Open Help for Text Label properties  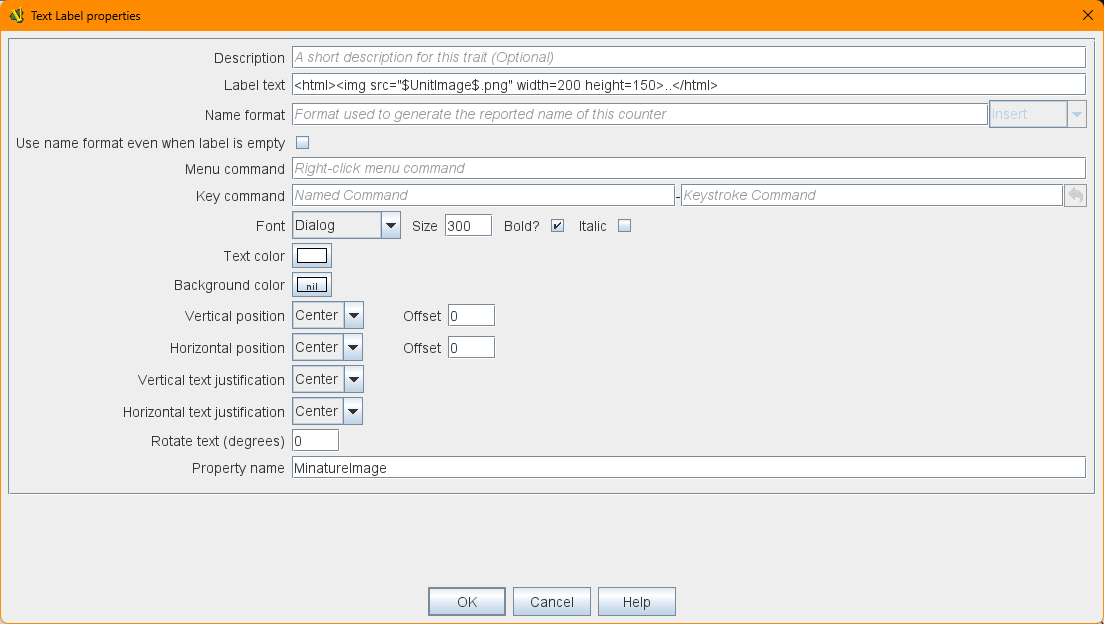click(636, 602)
